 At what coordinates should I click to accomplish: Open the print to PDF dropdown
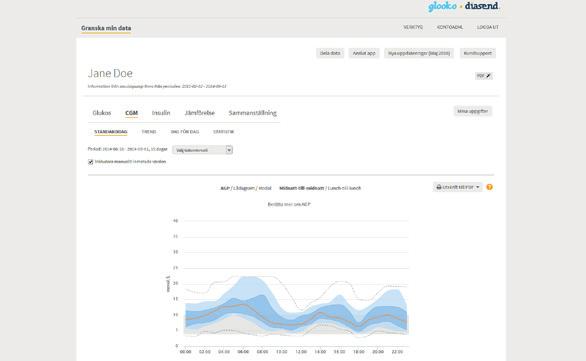point(457,187)
